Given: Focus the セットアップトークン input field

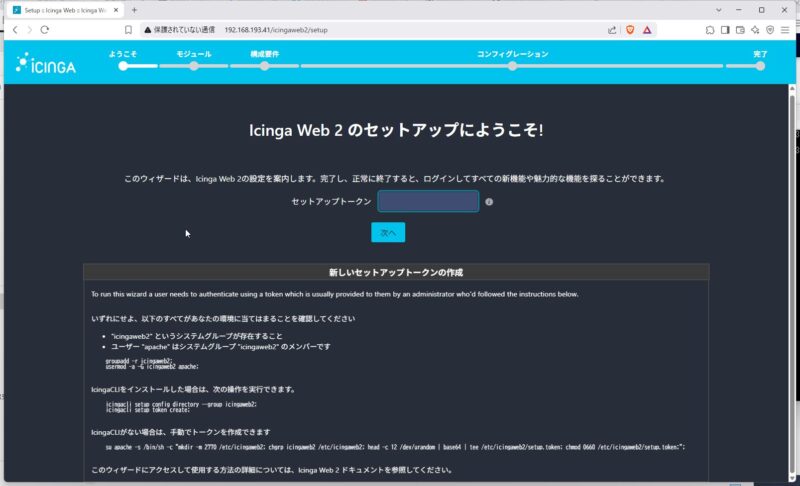Looking at the screenshot, I should 428,201.
